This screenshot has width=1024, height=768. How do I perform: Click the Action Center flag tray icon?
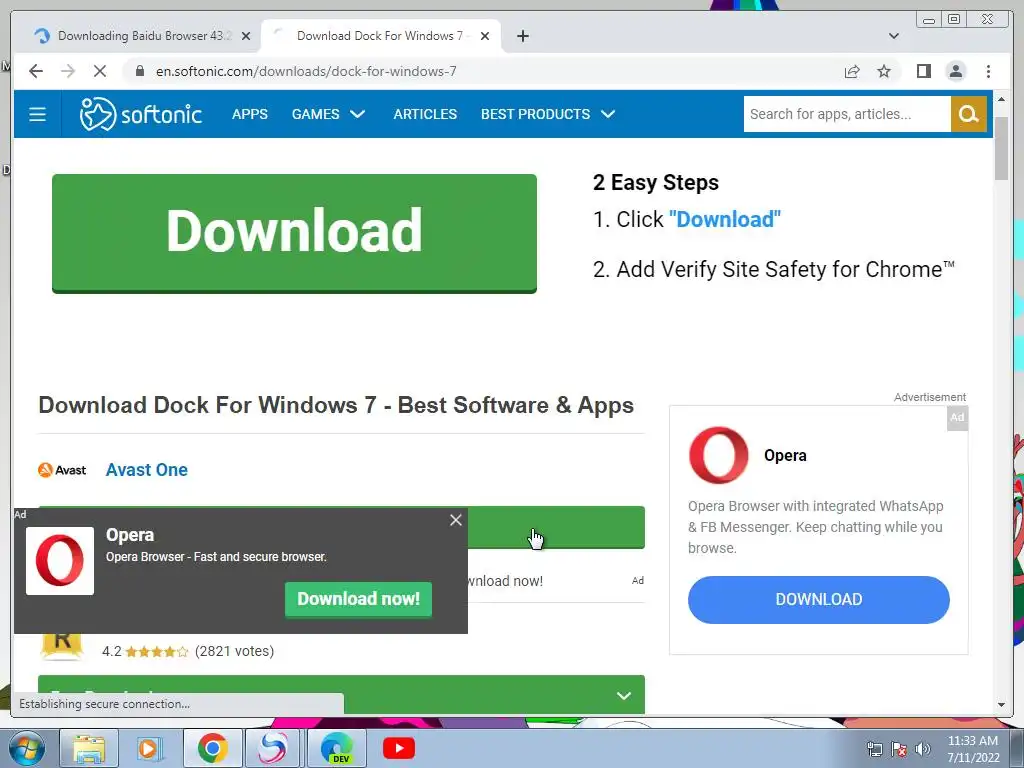click(899, 749)
